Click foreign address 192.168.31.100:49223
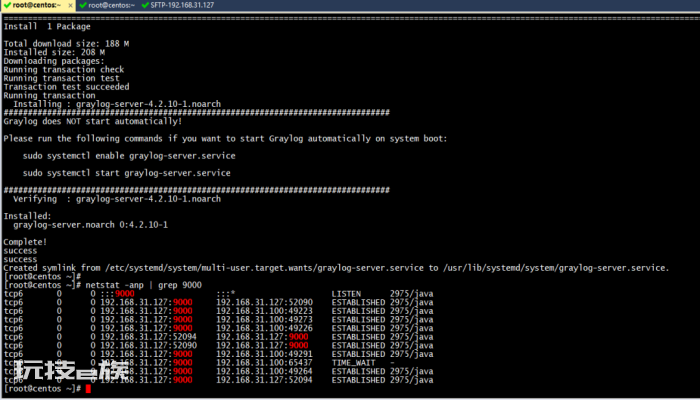Screen dimensions: 700x400 tap(264, 311)
